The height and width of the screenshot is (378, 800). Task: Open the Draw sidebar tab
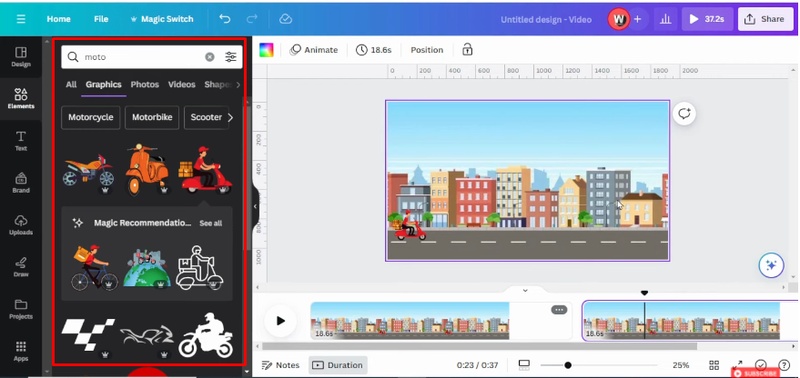coord(21,267)
